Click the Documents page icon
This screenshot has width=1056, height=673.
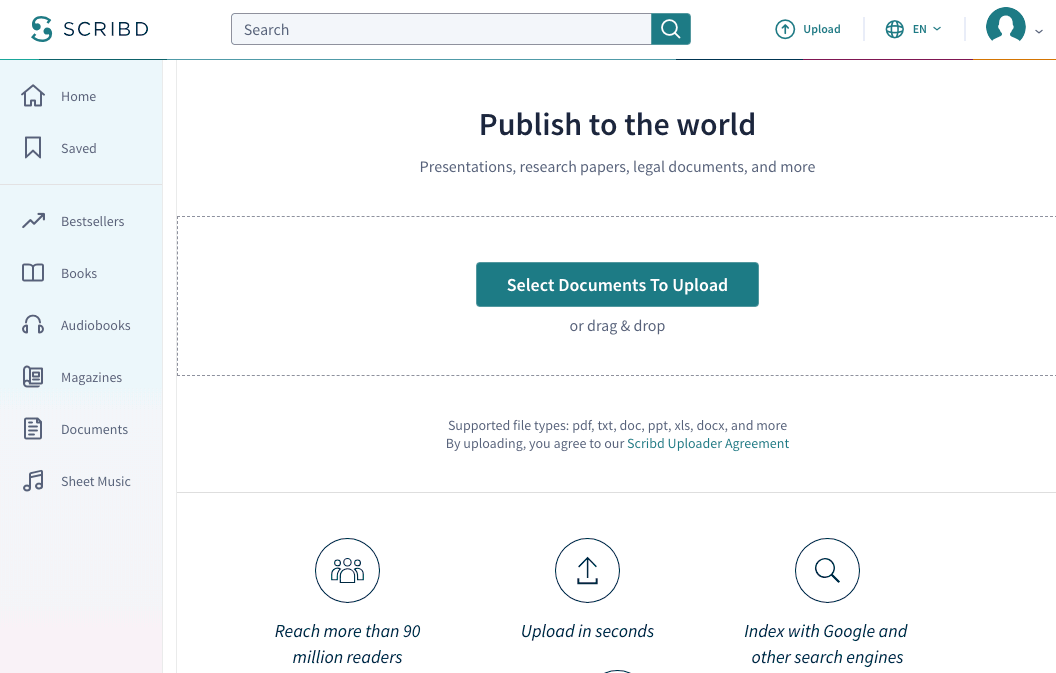click(33, 428)
